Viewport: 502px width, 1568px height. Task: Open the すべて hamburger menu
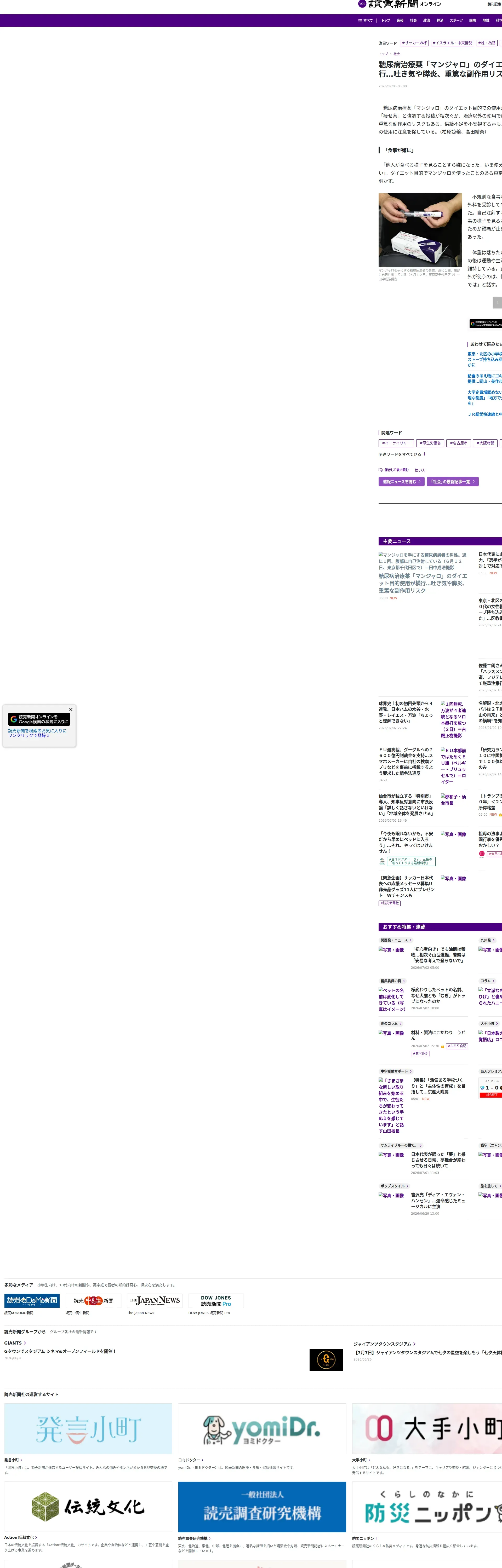(x=366, y=21)
